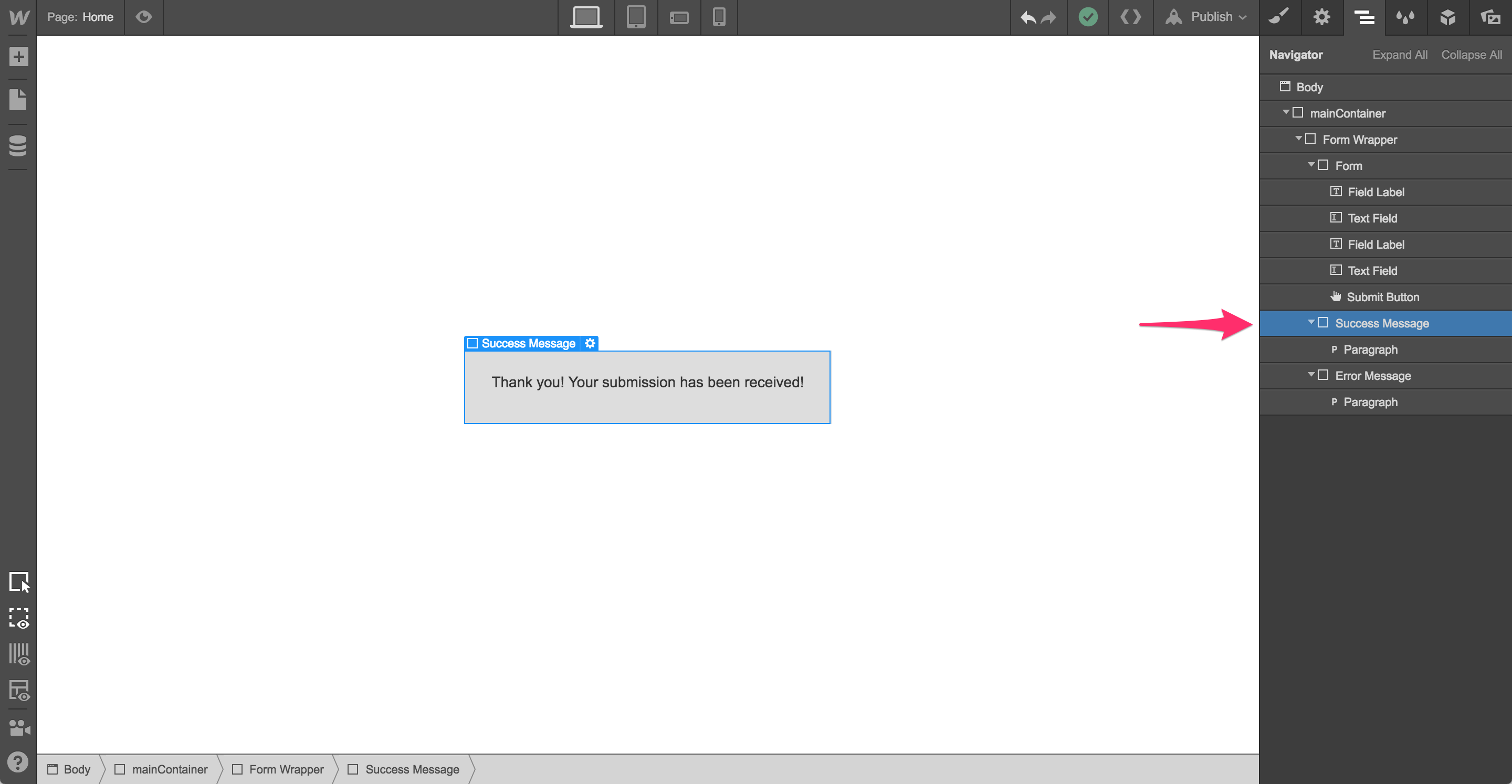The height and width of the screenshot is (784, 1512).
Task: Redo the last change
Action: (1049, 18)
